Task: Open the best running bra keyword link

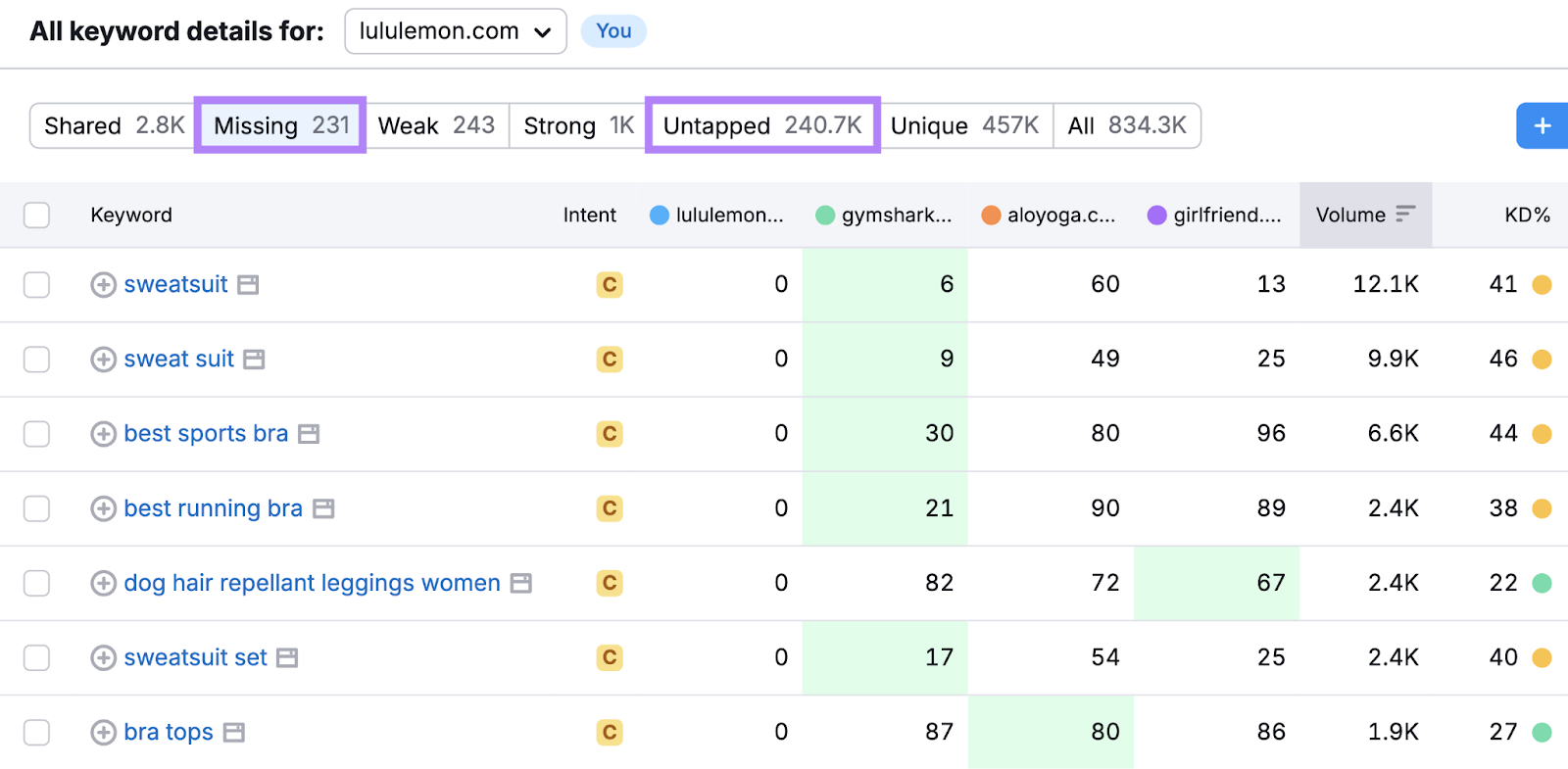Action: point(213,508)
